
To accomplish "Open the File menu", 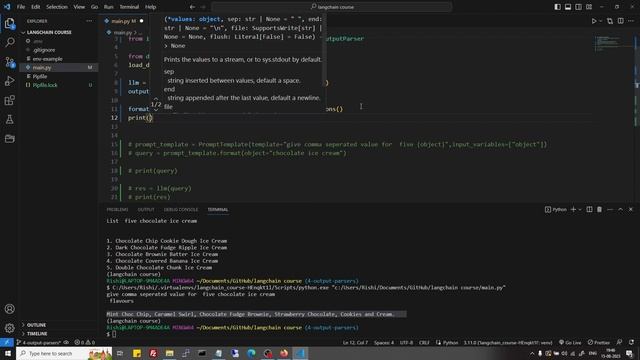I will point(21,7).
